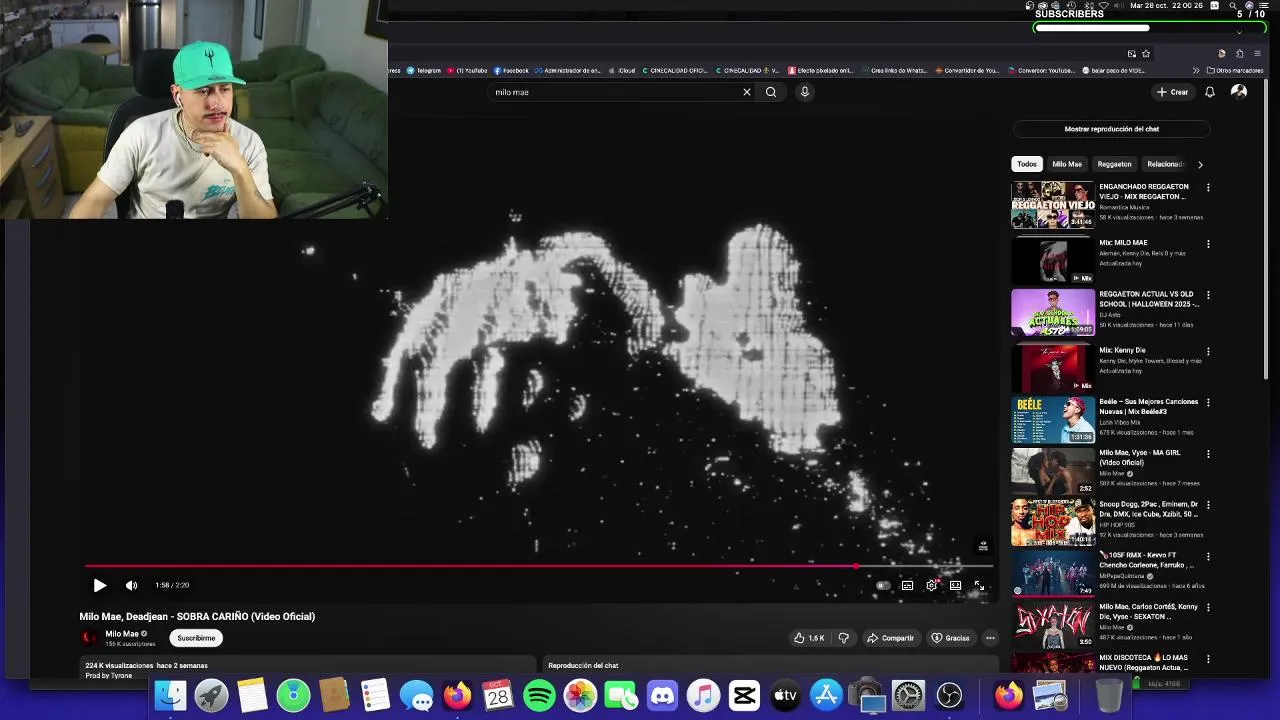Open Finder from the dock
1280x720 pixels.
170,695
